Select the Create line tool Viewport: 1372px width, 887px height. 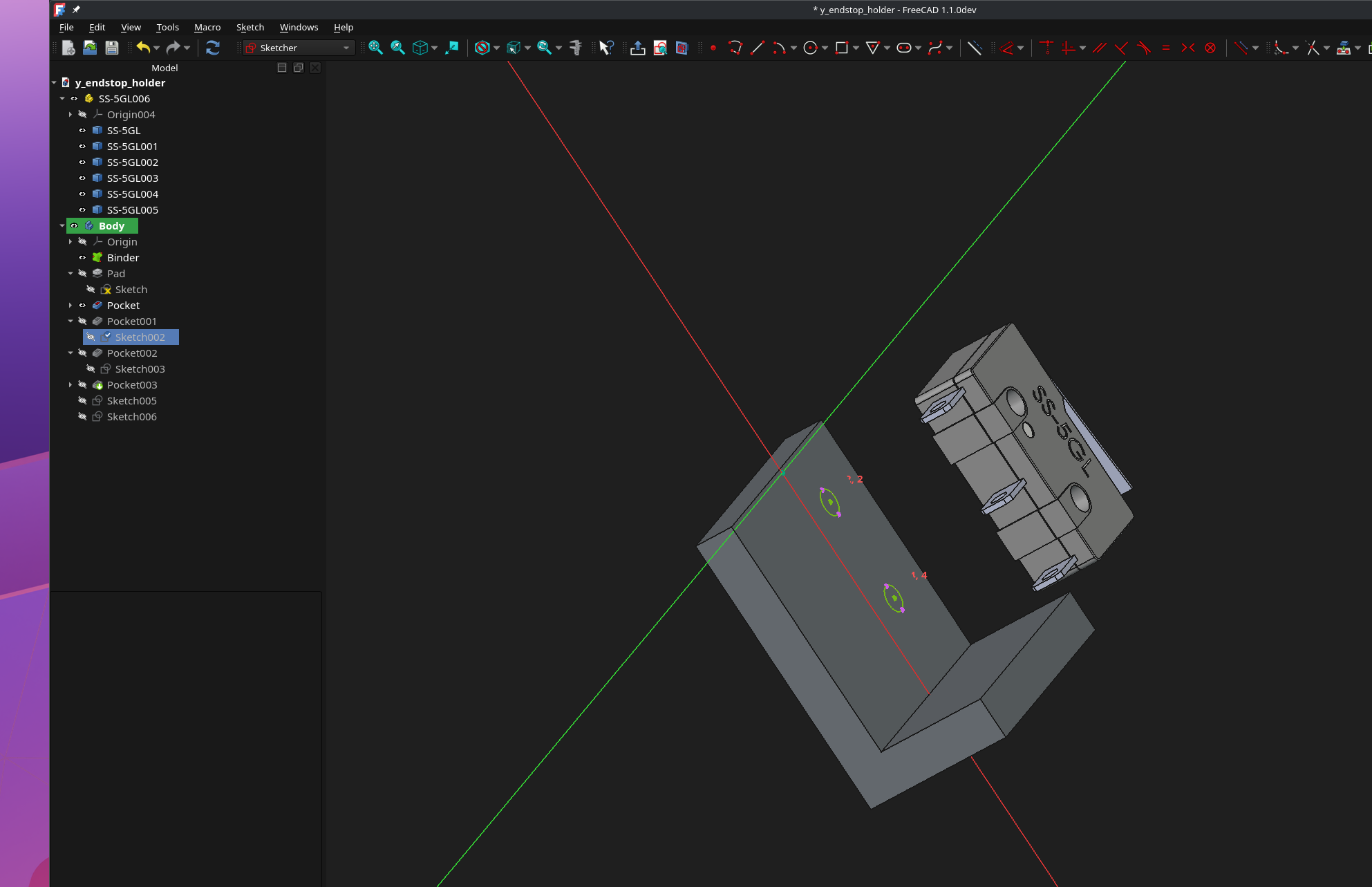point(758,48)
